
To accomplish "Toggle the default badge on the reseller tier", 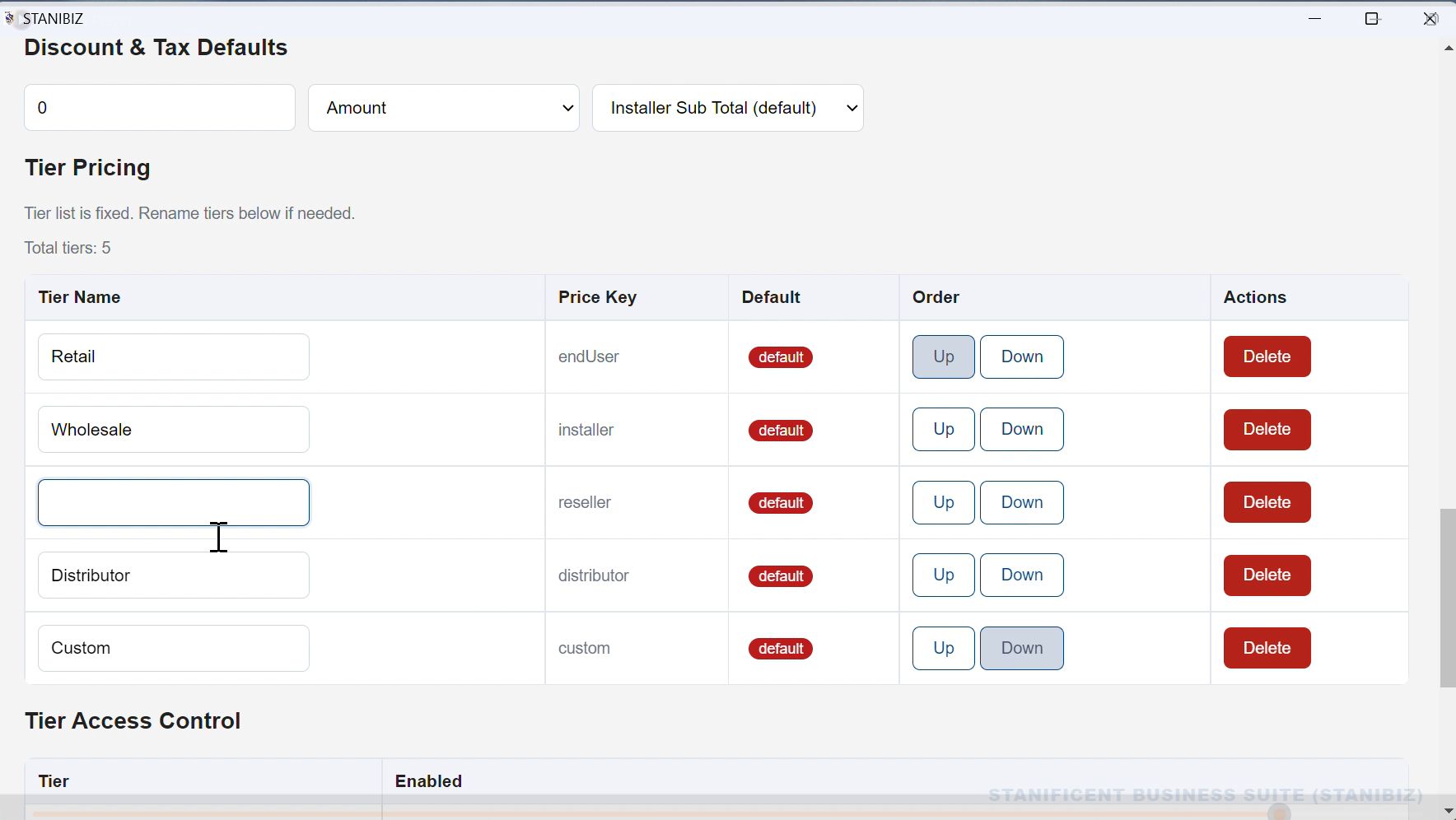I will (780, 502).
